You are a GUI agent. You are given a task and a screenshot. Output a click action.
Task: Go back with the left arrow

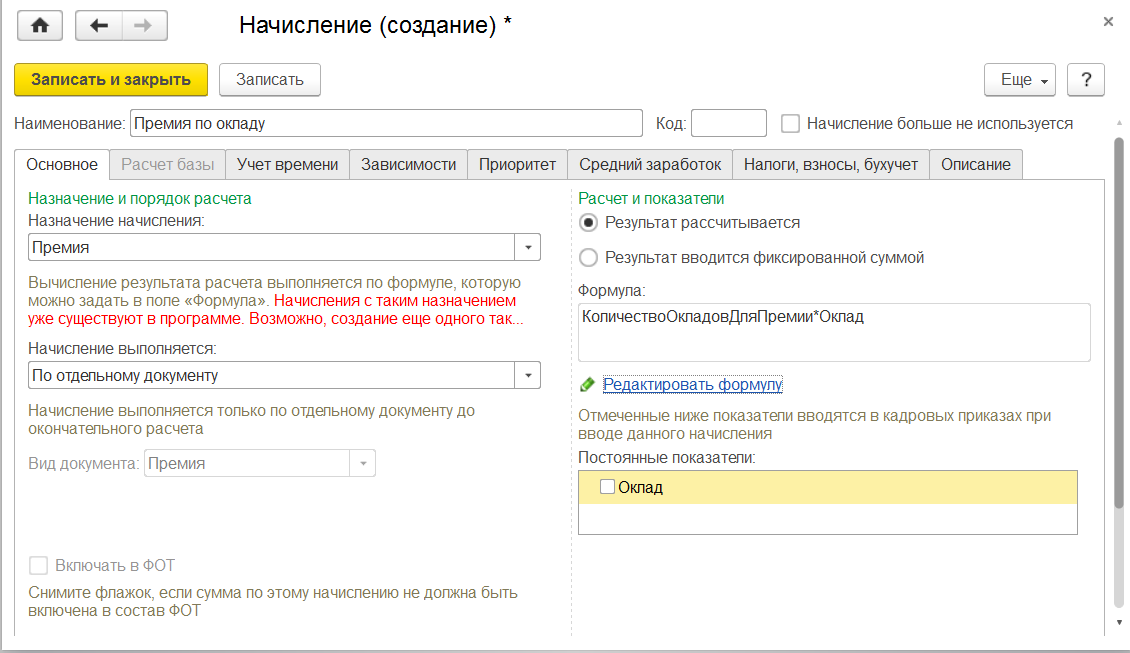[x=99, y=26]
